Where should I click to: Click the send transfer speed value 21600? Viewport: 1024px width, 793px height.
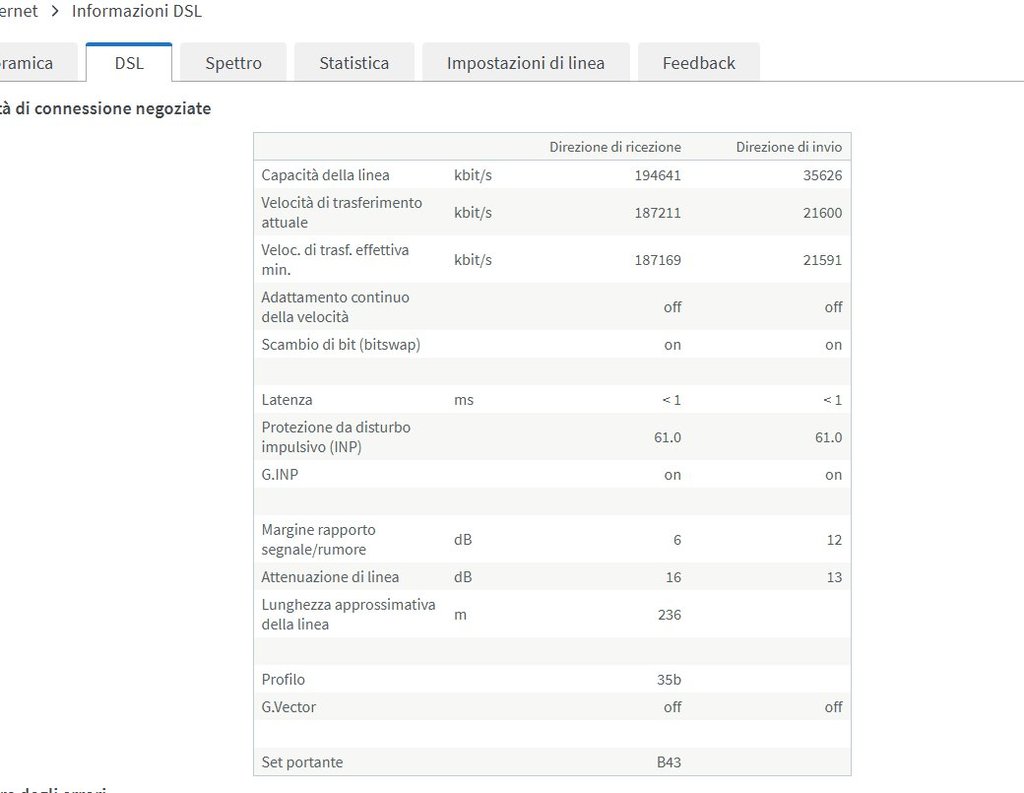click(820, 212)
